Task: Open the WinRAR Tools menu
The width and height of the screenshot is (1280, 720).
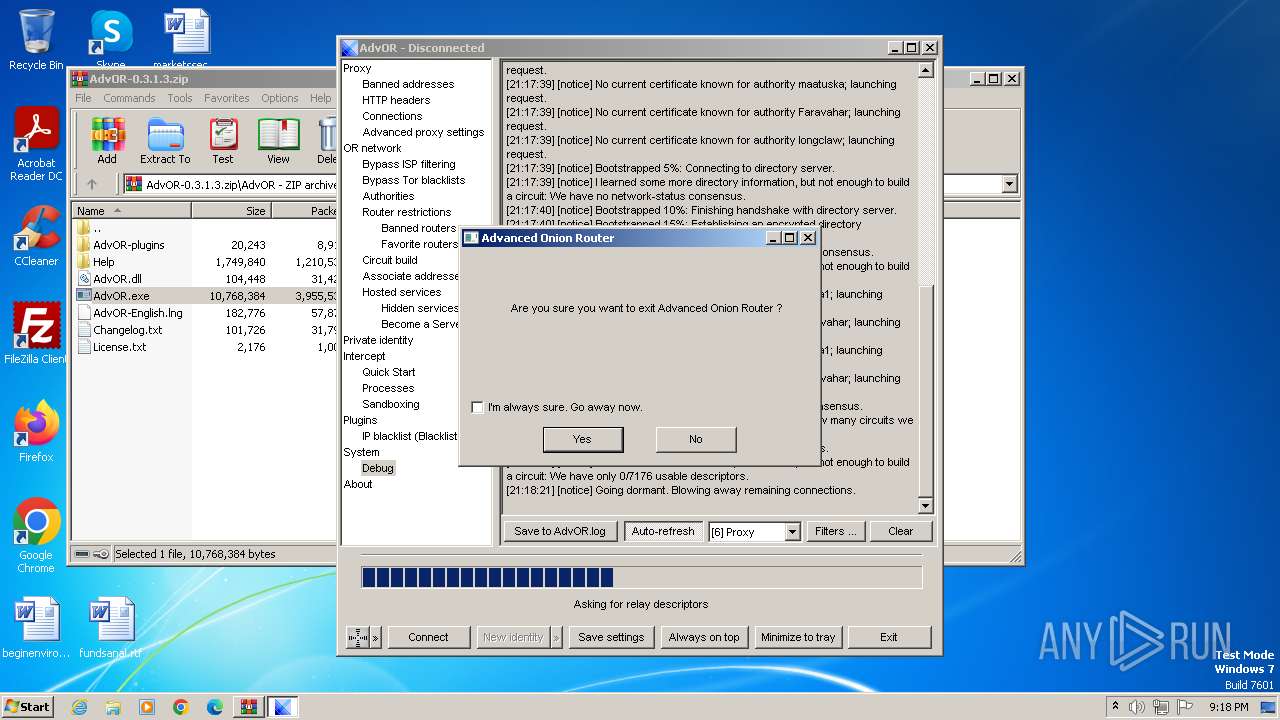Action: click(x=180, y=98)
